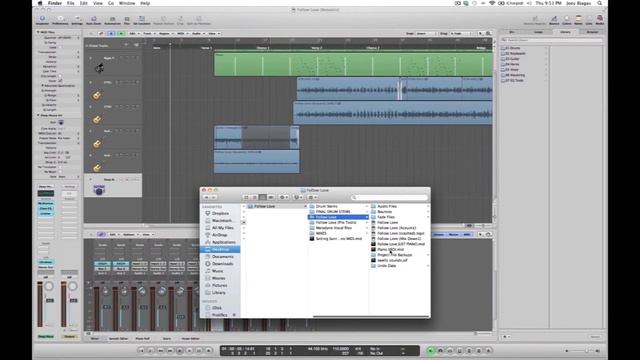Viewport: 640px width, 360px height.
Task: Open the Arrange local Audio menu
Action: point(198,33)
